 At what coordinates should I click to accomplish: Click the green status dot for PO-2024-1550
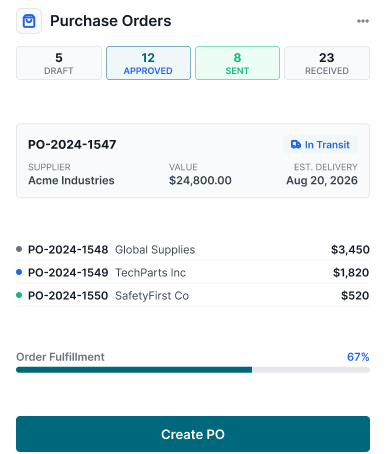[x=19, y=295]
